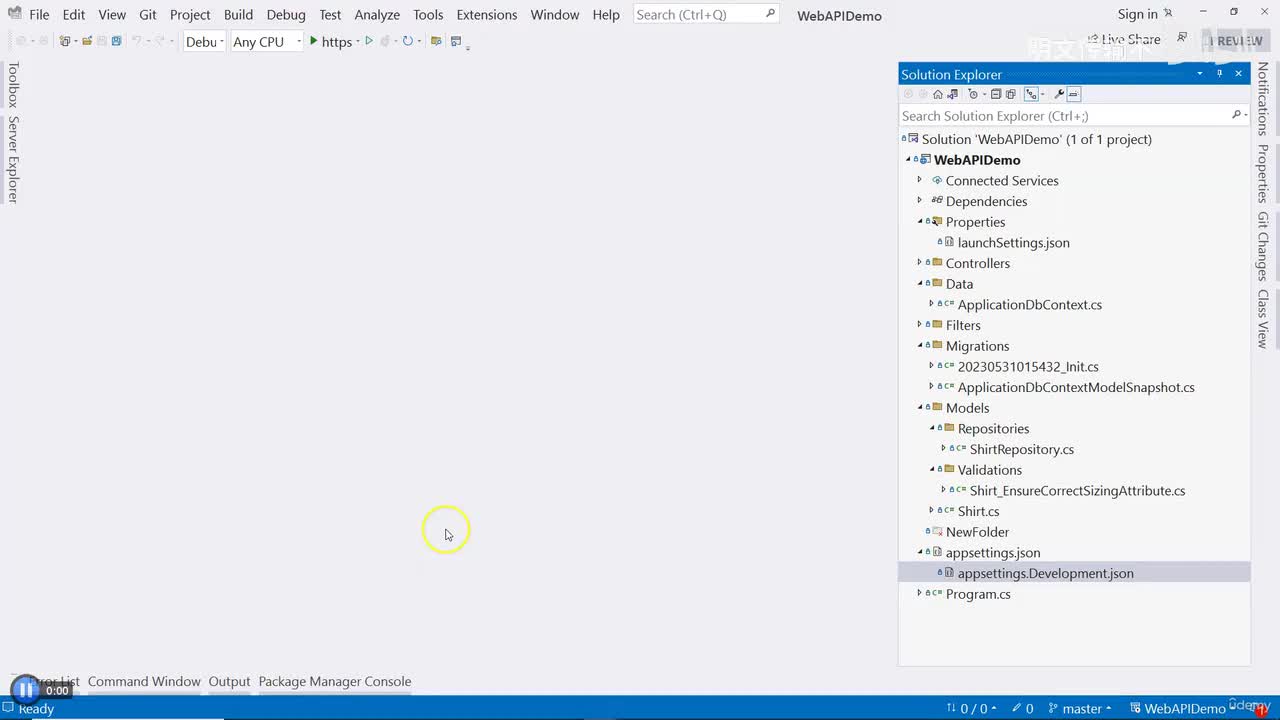Click the WebAPIDemo repository status button
The width and height of the screenshot is (1280, 720).
(x=1184, y=709)
